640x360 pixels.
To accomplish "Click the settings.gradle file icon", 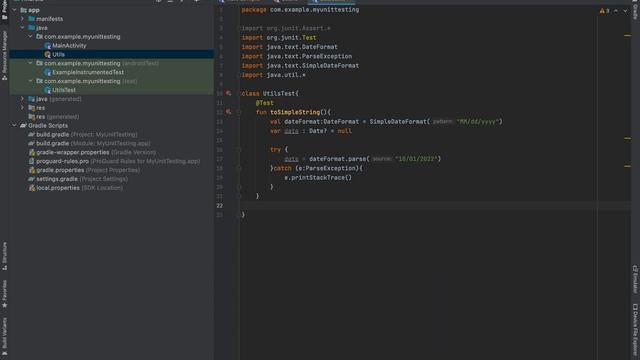I will (x=31, y=179).
